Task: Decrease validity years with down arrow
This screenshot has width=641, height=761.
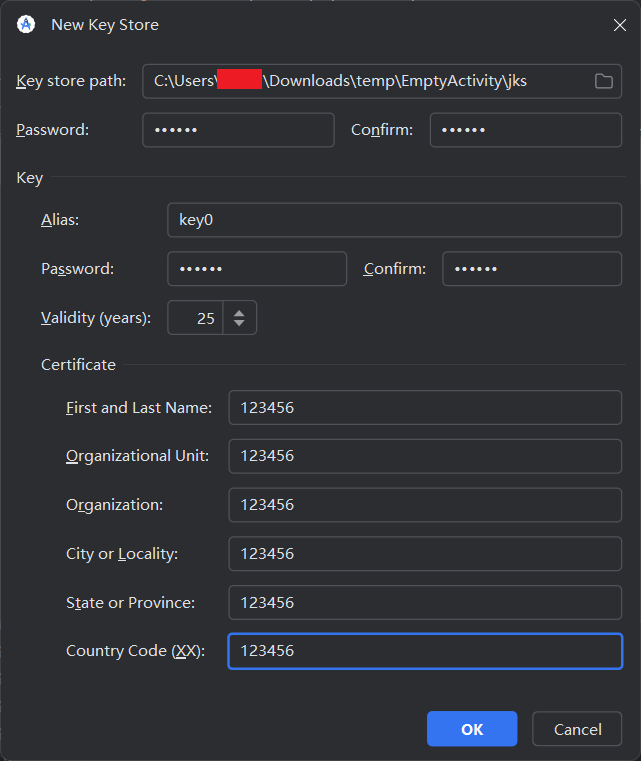Action: (239, 324)
